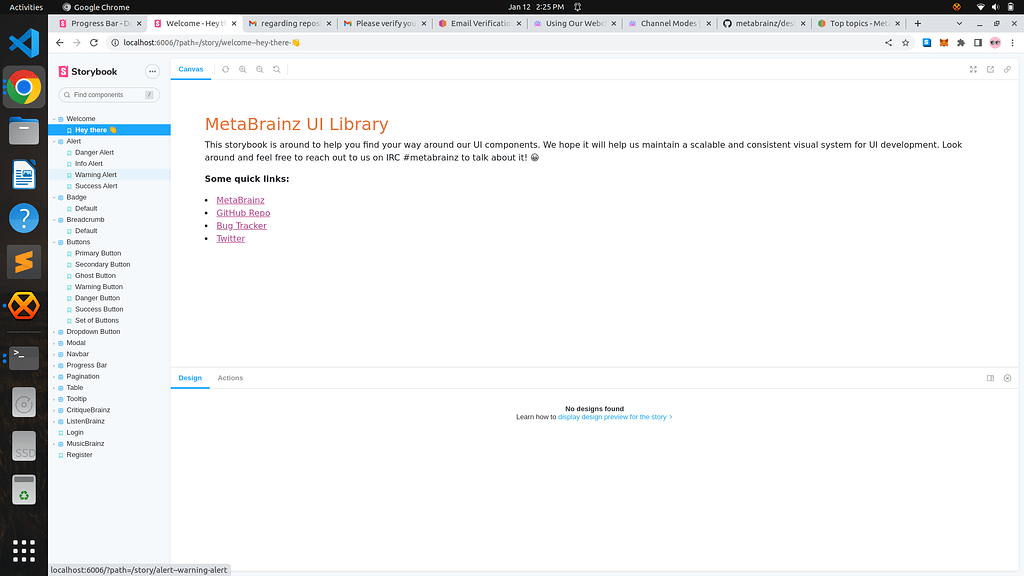Select the Canvas tab
Image resolution: width=1024 pixels, height=576 pixels.
click(x=190, y=69)
